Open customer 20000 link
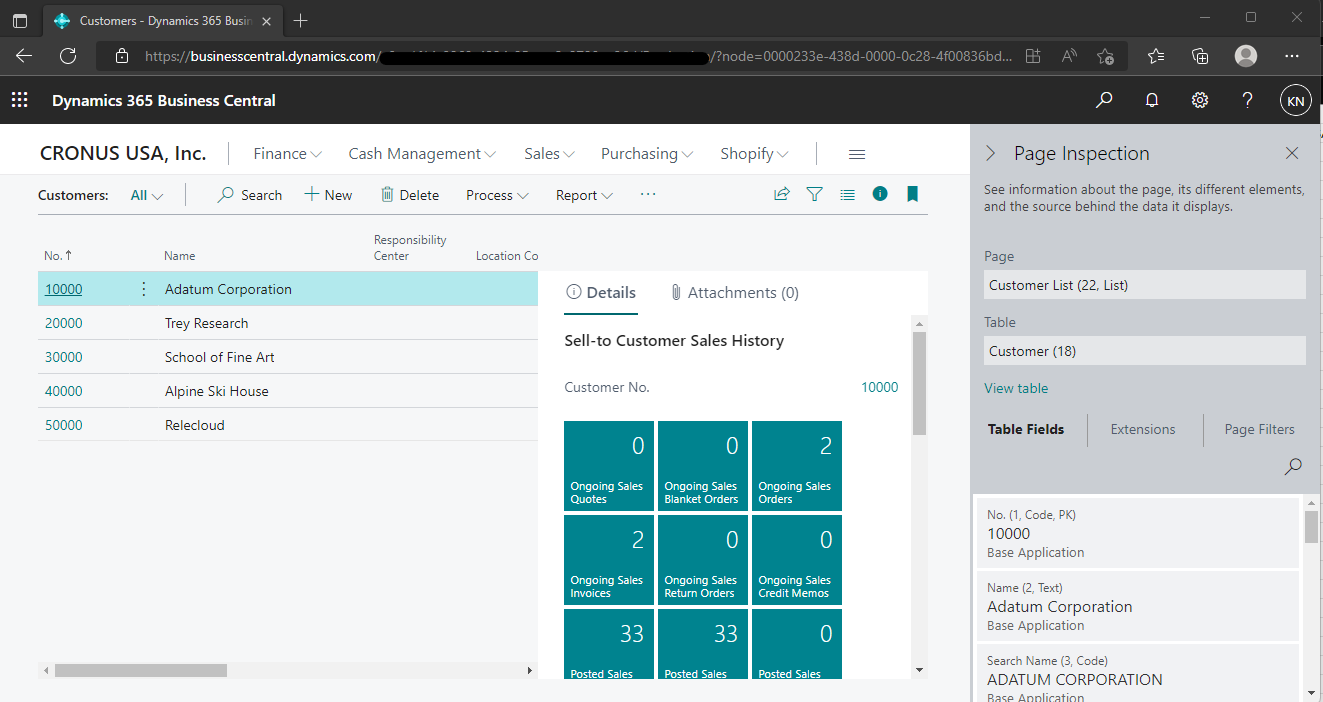This screenshot has height=702, width=1323. click(64, 323)
